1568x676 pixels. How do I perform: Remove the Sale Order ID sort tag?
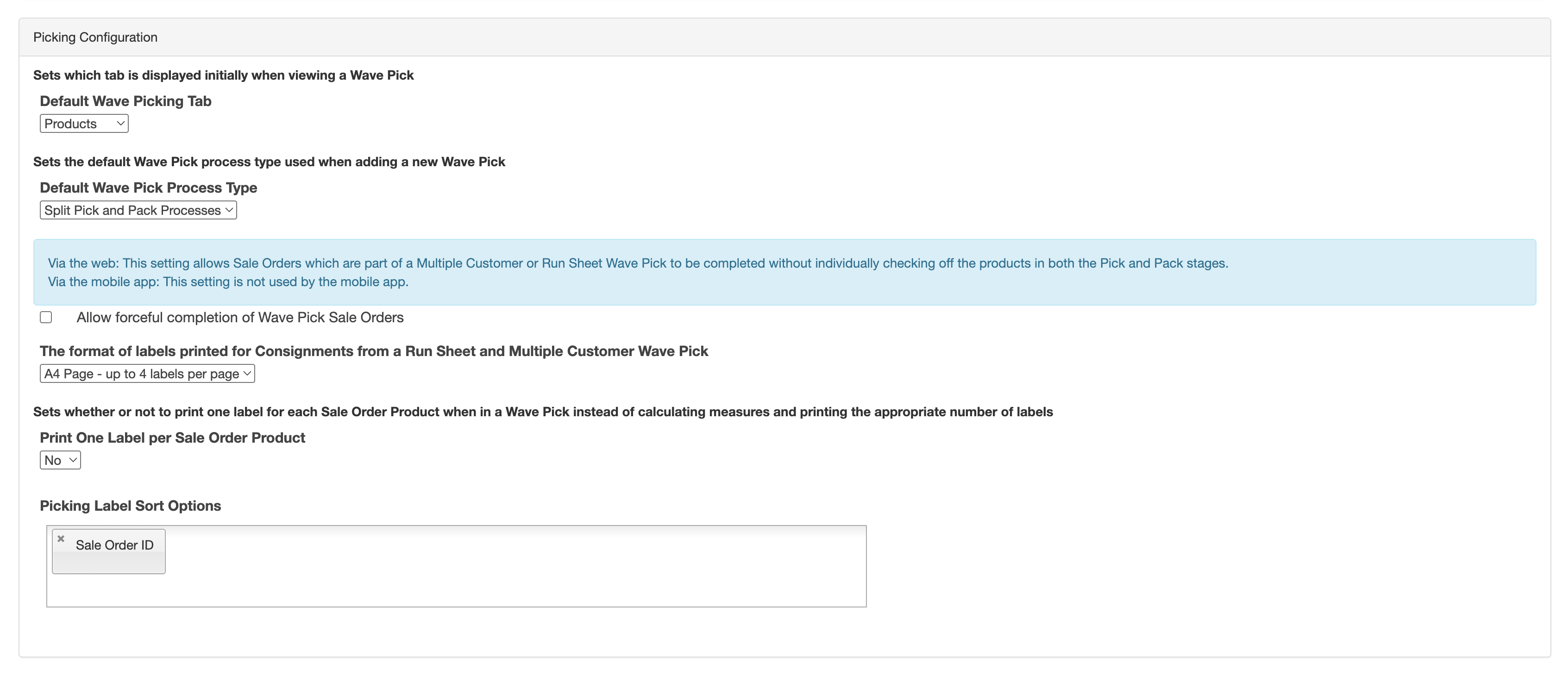[61, 538]
